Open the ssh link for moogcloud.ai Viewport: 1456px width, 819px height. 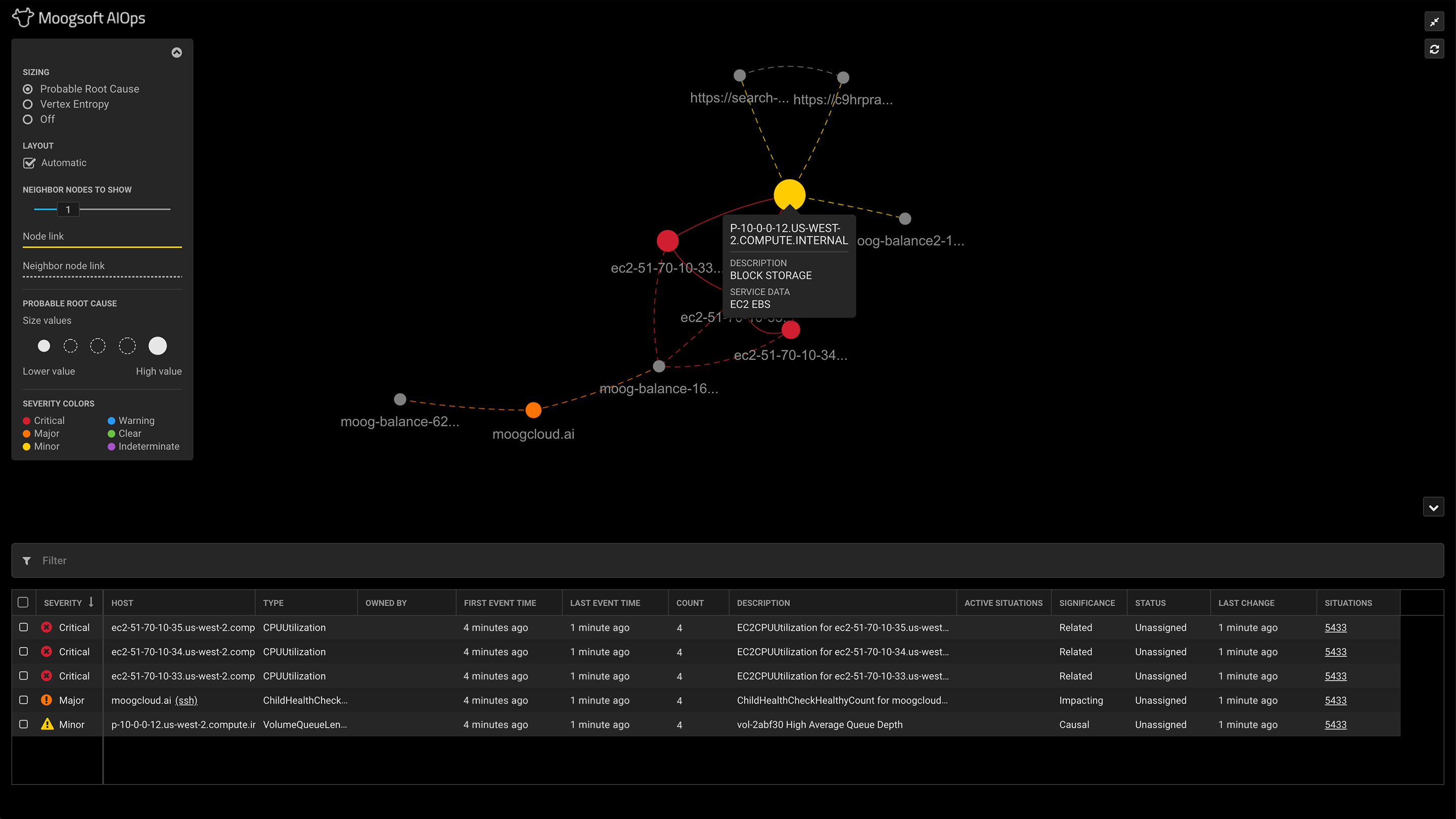pos(187,700)
